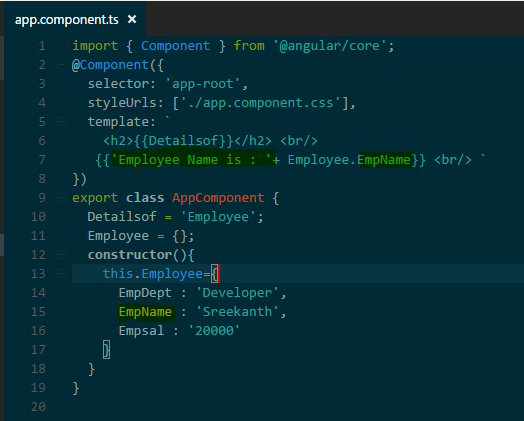Collapse the @Component block on line 2

pos(61,64)
